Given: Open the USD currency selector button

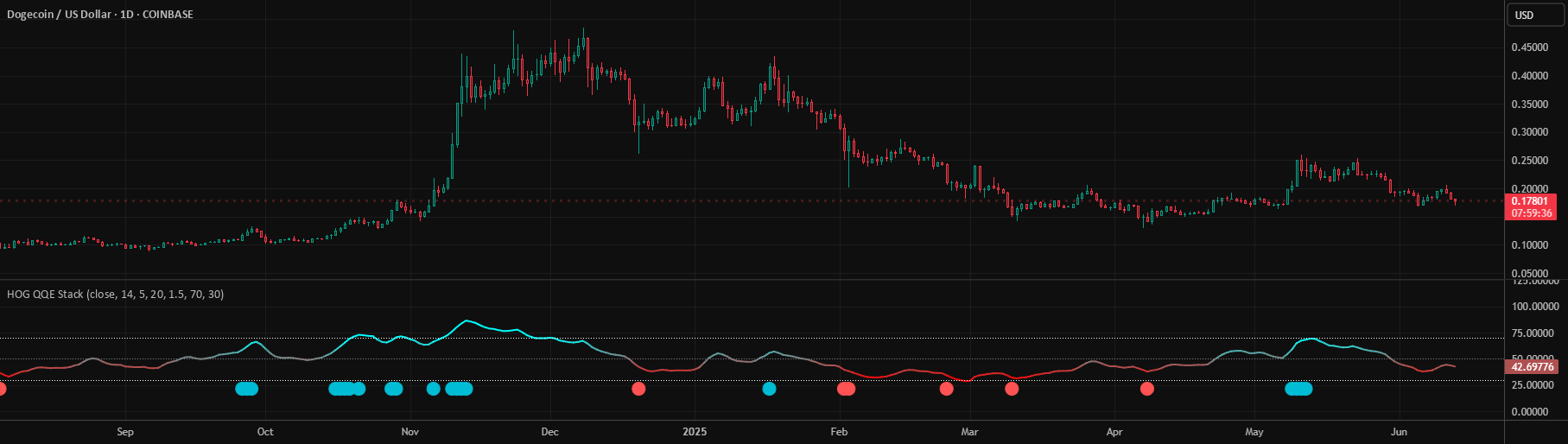Looking at the screenshot, I should click(x=1535, y=15).
